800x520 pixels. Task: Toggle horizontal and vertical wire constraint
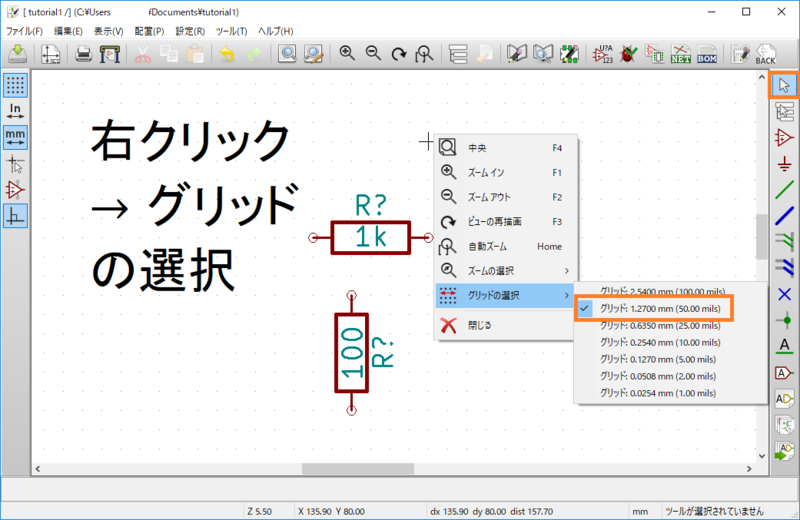coord(15,216)
